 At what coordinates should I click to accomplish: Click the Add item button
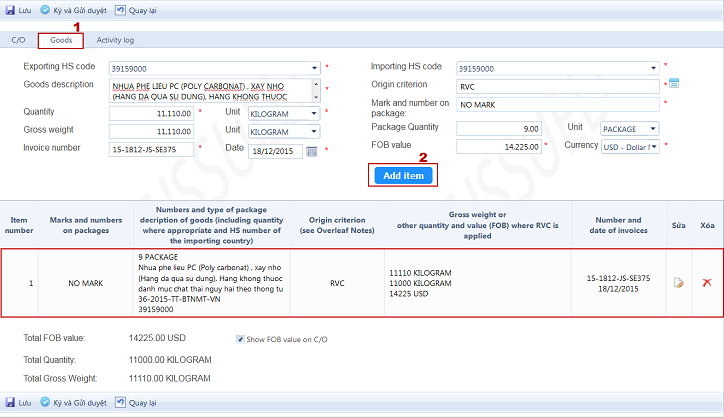403,176
